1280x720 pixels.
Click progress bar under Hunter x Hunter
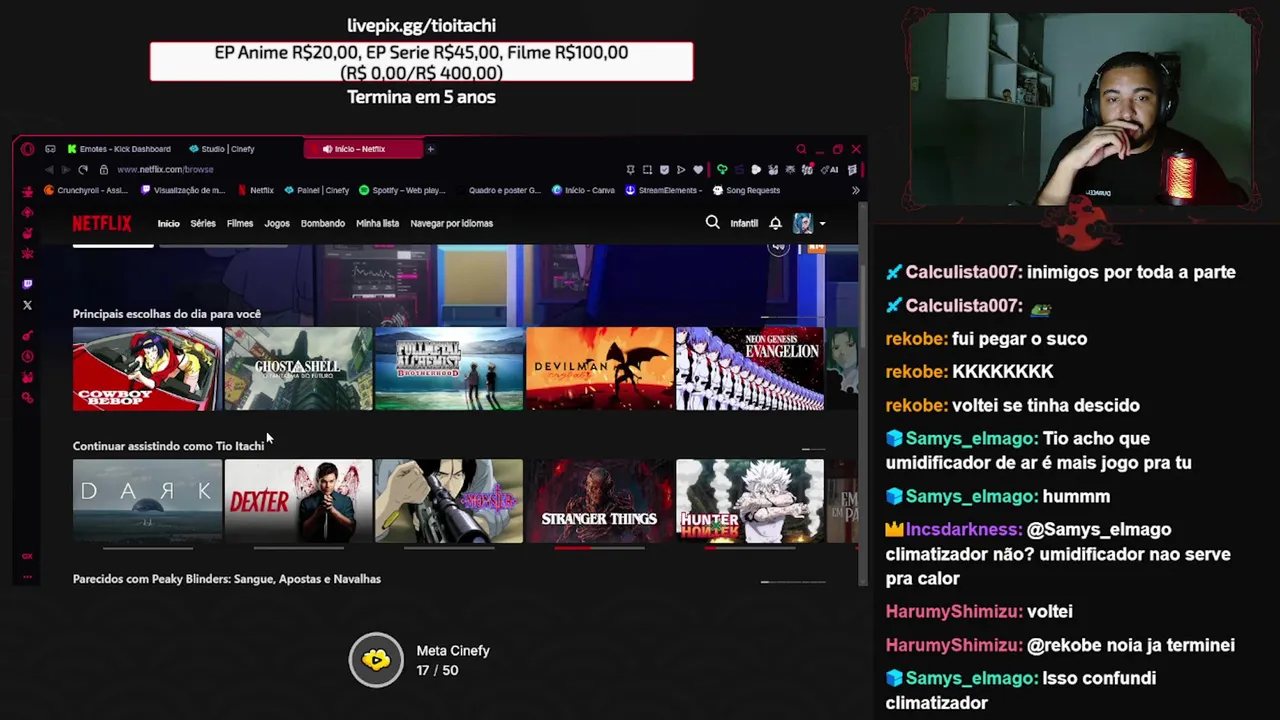pos(750,548)
